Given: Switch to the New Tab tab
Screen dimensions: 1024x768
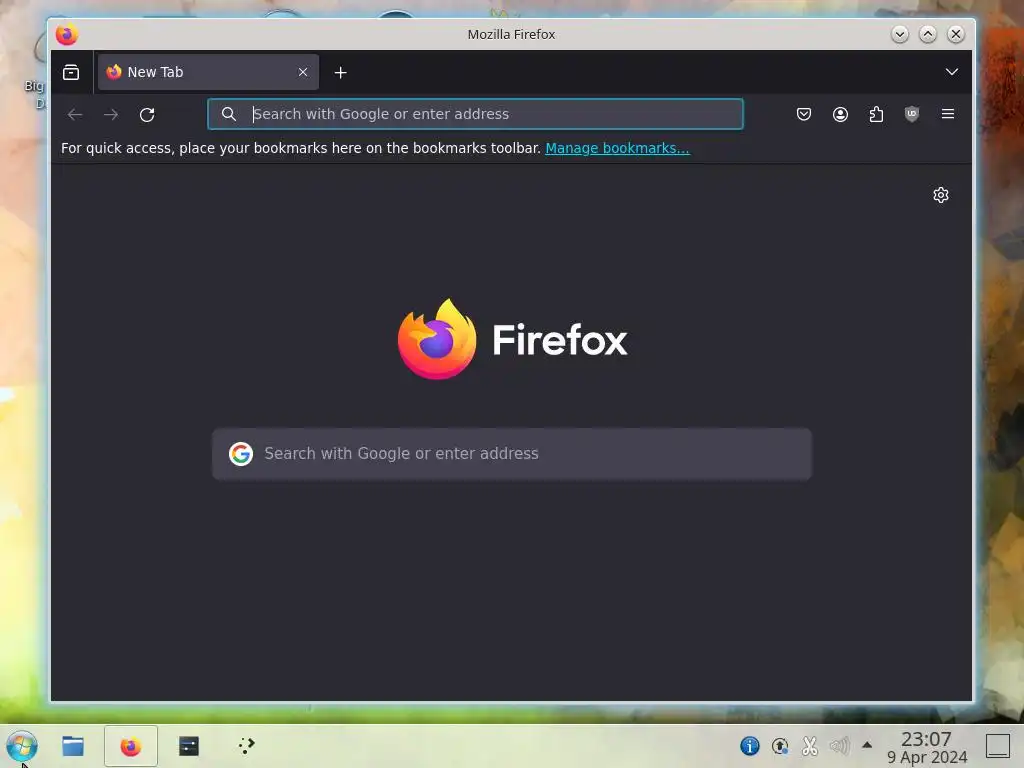Looking at the screenshot, I should pos(208,72).
